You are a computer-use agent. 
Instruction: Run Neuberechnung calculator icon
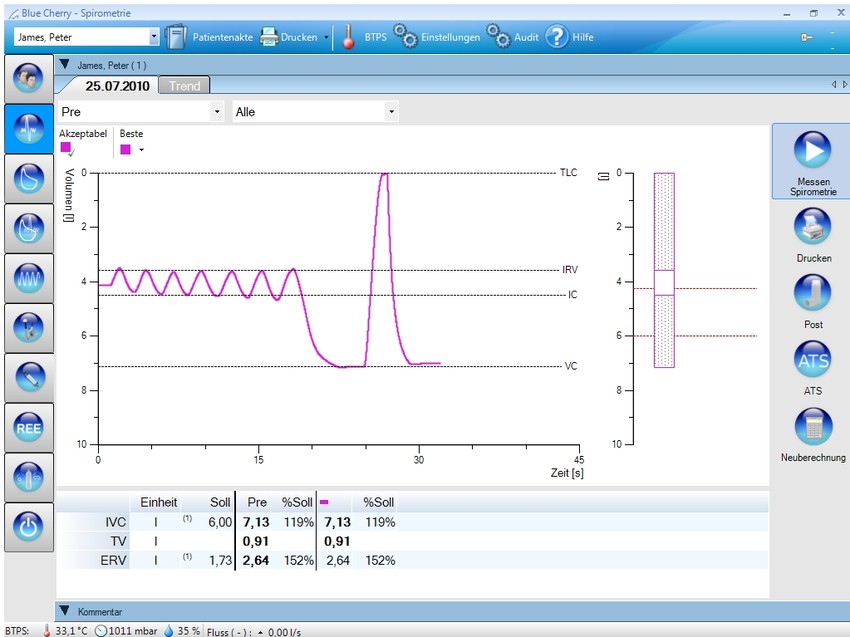[812, 427]
